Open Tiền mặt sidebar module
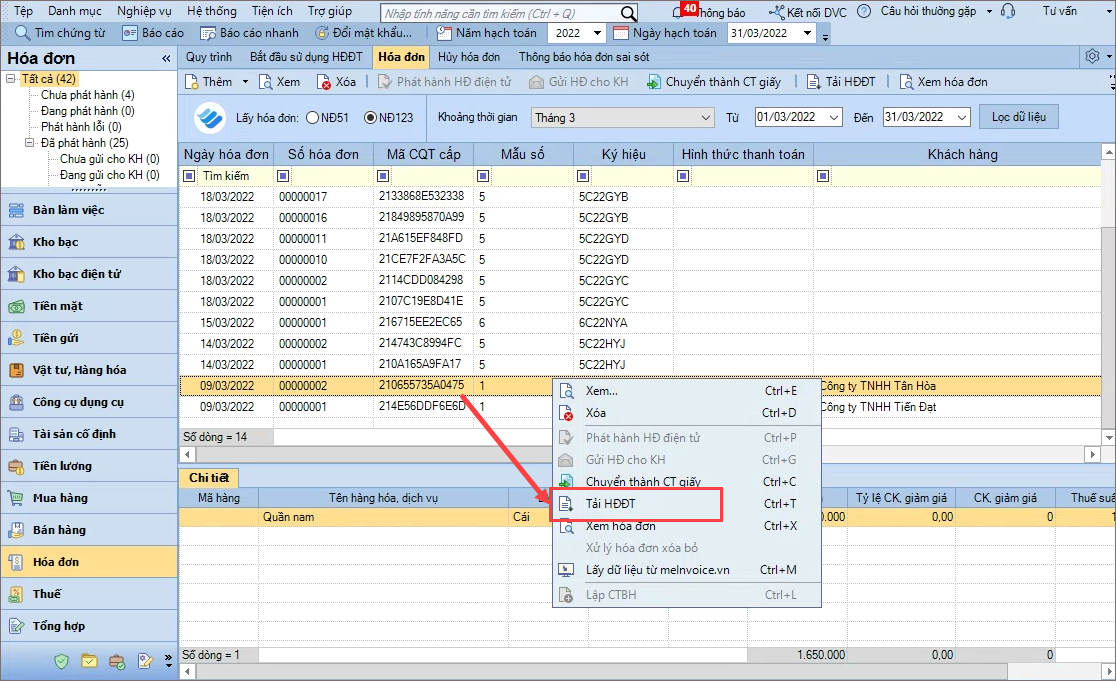This screenshot has width=1116, height=681. (x=89, y=306)
